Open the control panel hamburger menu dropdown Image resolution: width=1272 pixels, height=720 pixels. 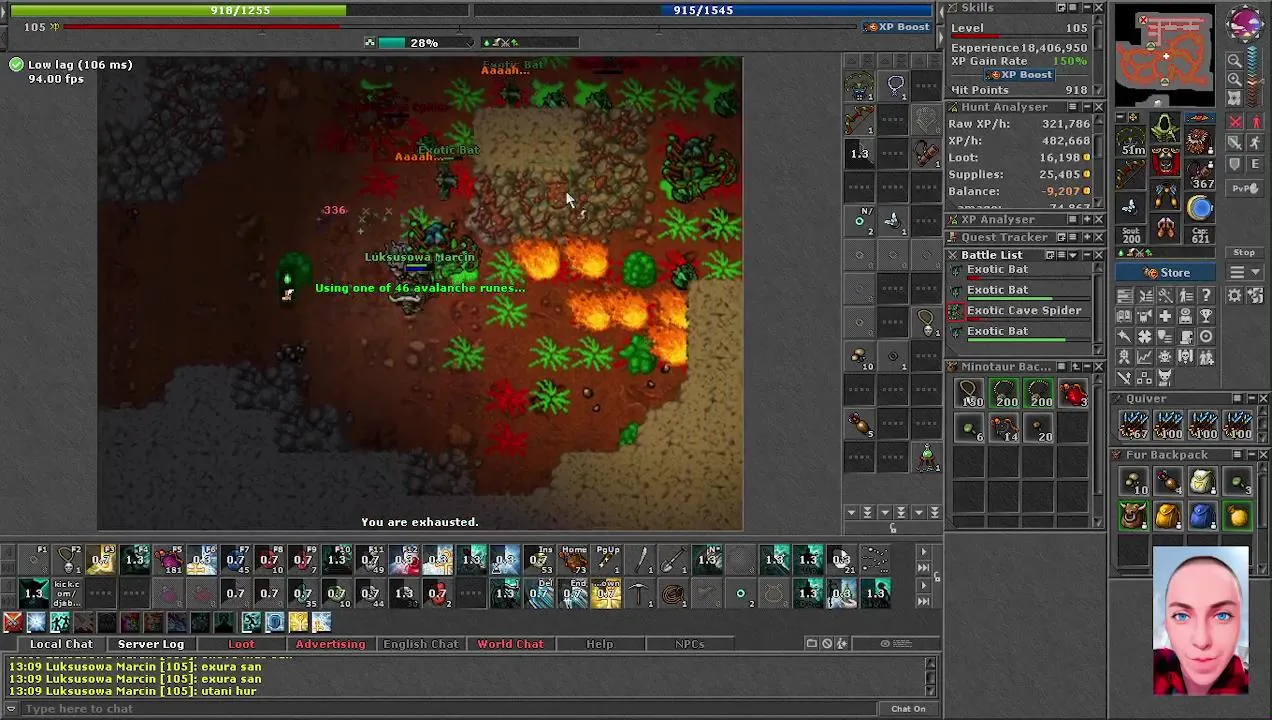[1245, 272]
